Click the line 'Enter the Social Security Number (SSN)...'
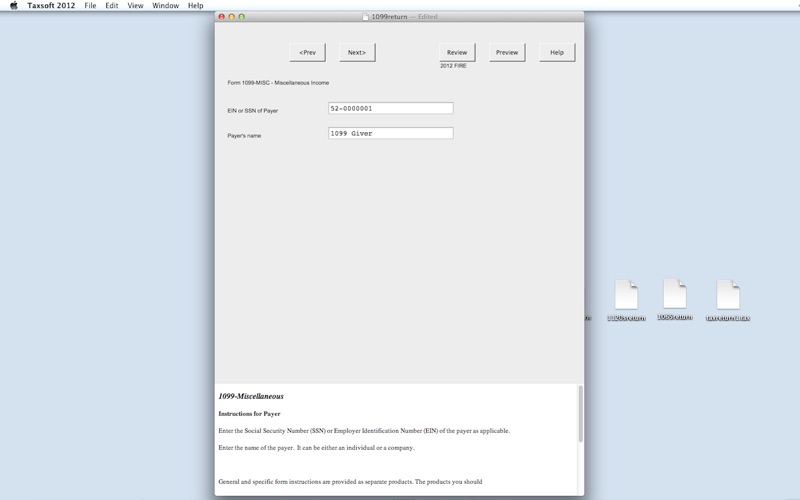The image size is (800, 500). [x=364, y=431]
